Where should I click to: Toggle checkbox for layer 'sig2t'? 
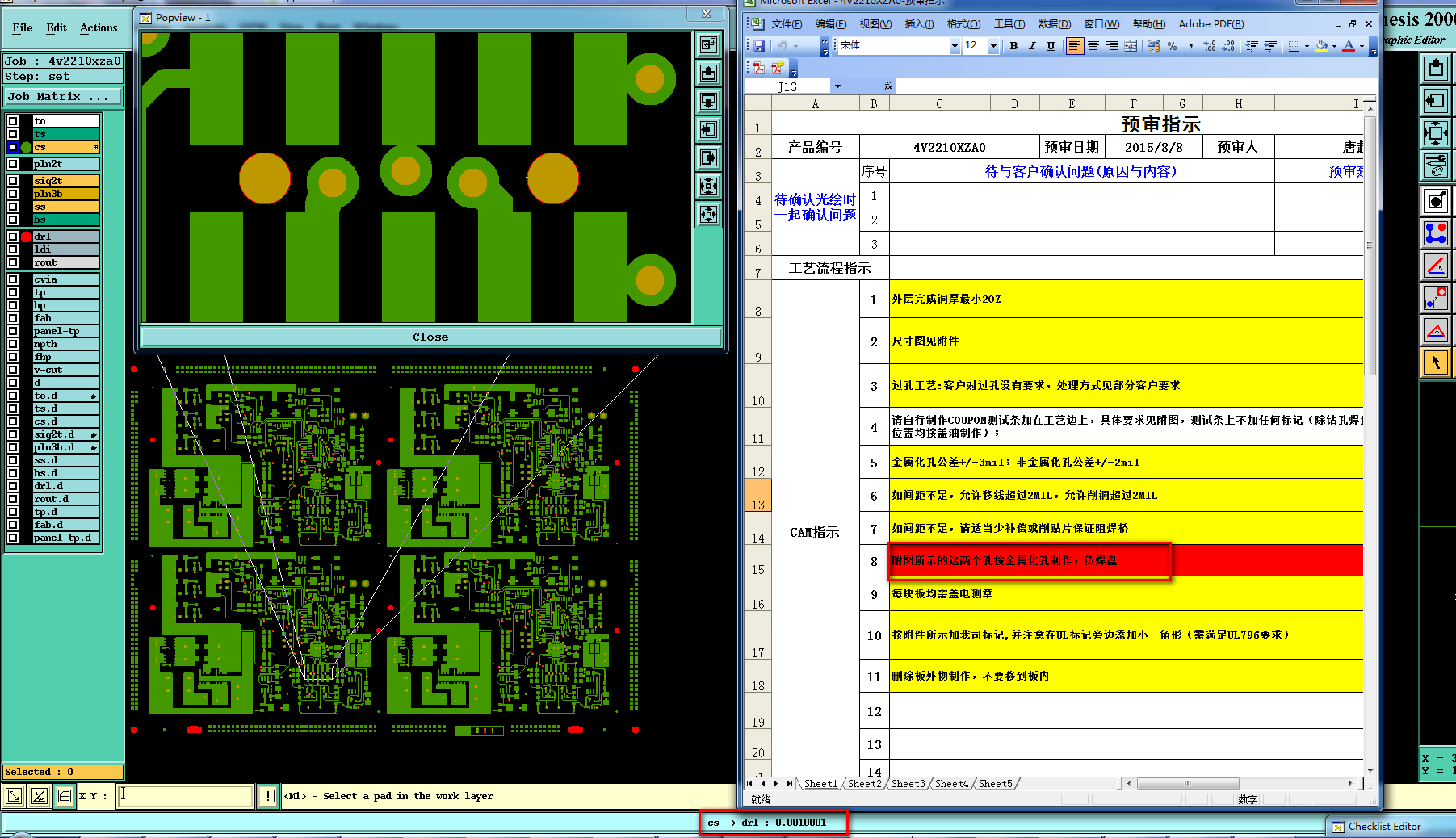[x=13, y=181]
